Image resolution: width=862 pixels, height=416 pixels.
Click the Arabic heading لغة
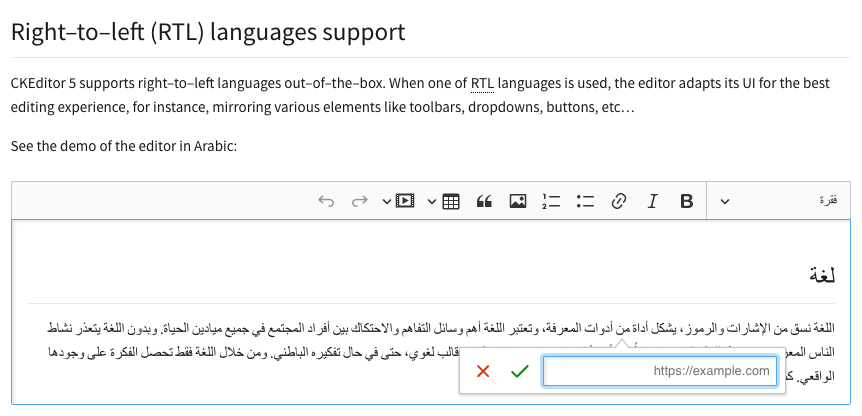point(822,274)
